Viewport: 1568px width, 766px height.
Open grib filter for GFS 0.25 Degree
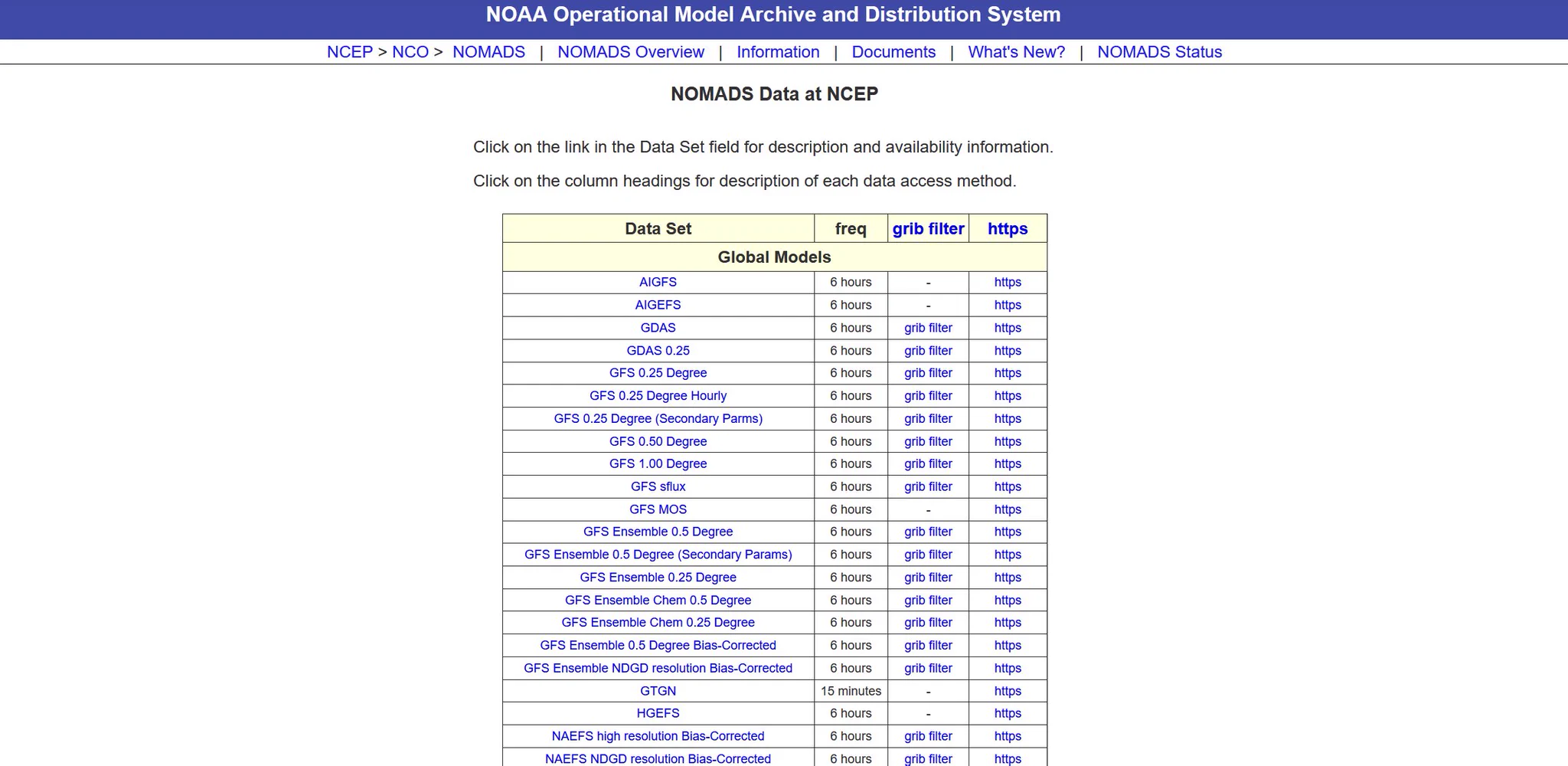point(928,373)
